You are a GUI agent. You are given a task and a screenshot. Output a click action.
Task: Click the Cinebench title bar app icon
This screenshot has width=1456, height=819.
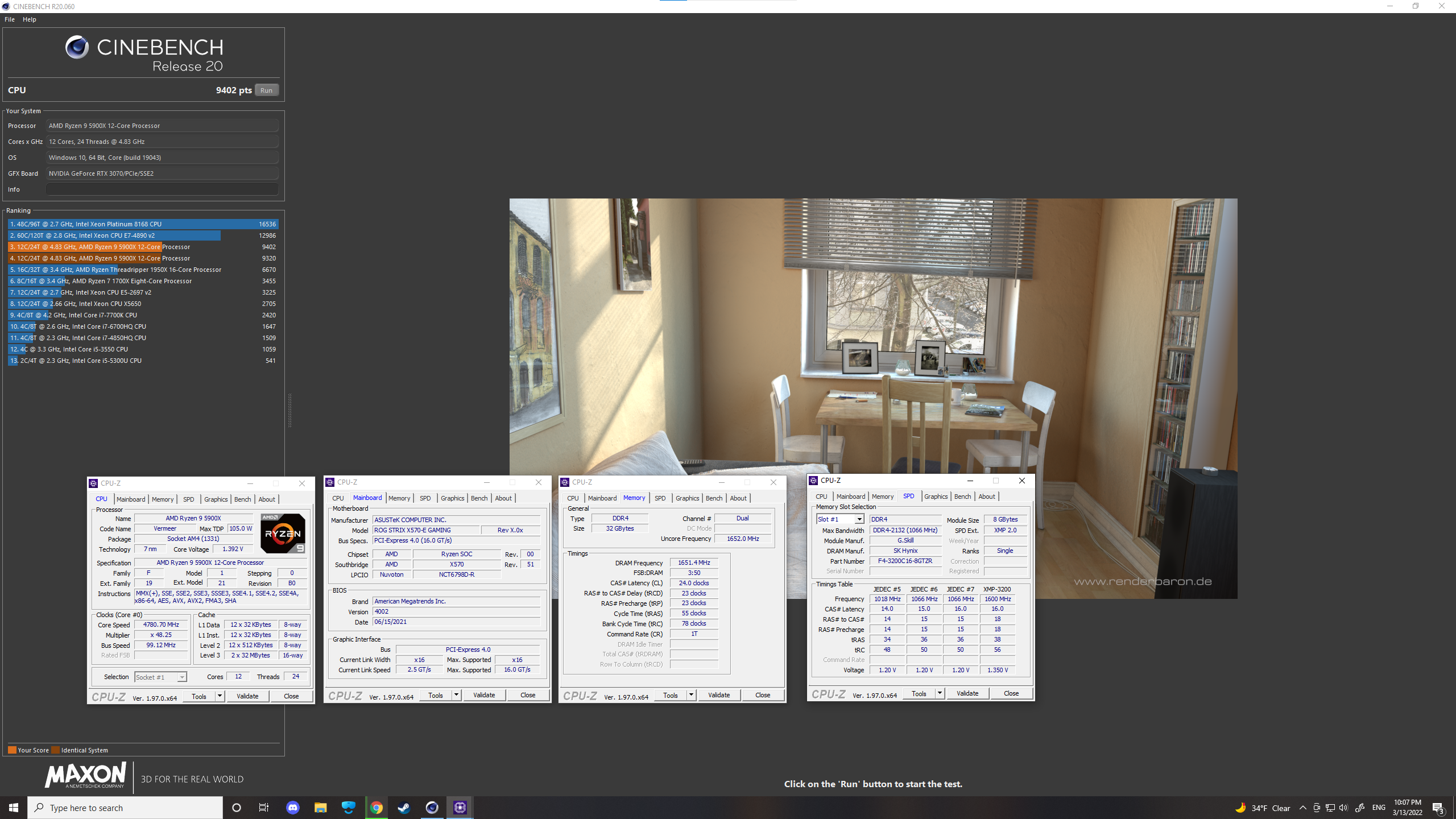6,6
